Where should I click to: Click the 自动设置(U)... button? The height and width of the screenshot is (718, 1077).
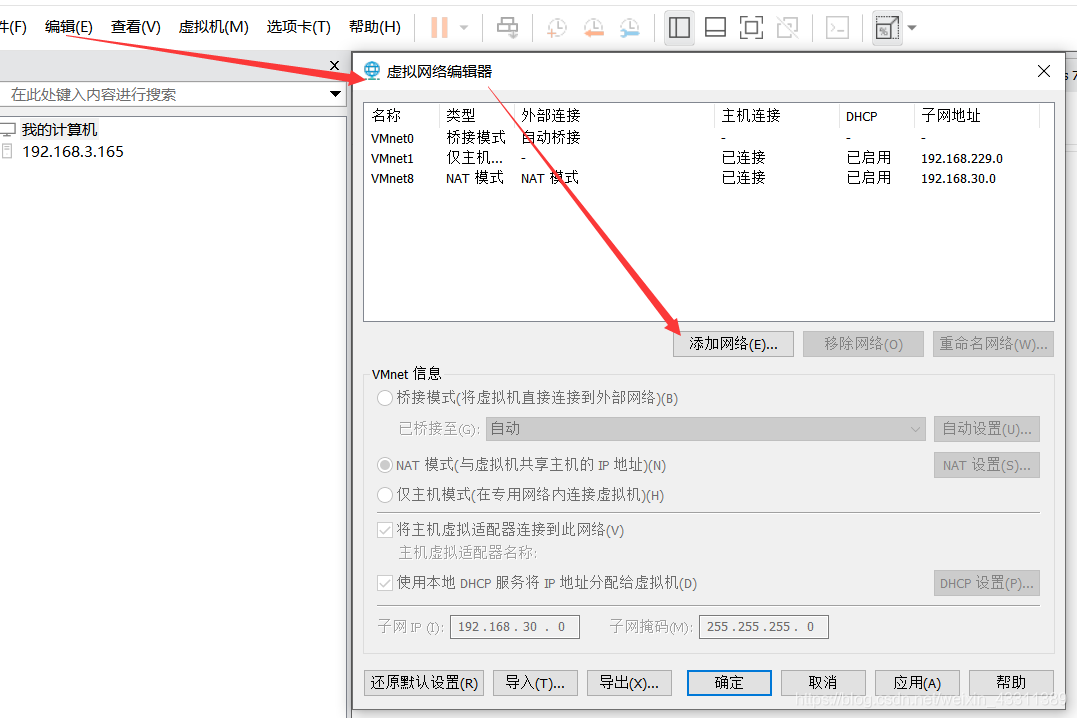[x=987, y=429]
